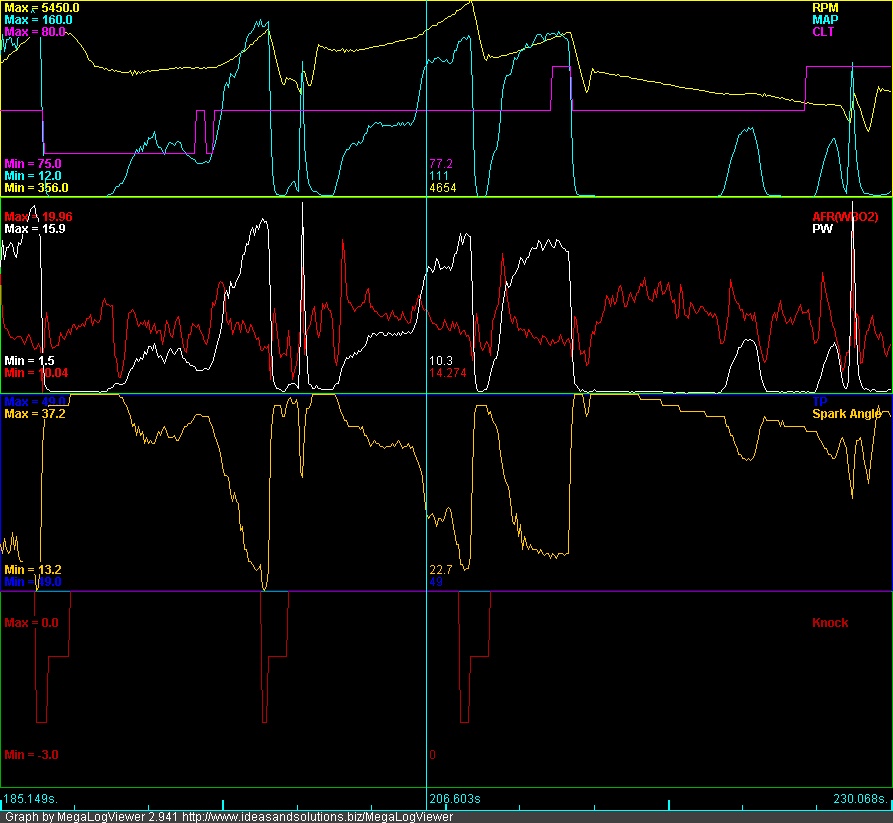The width and height of the screenshot is (893, 823).
Task: Click the Max = 19.96 AFR value
Action: 38,216
